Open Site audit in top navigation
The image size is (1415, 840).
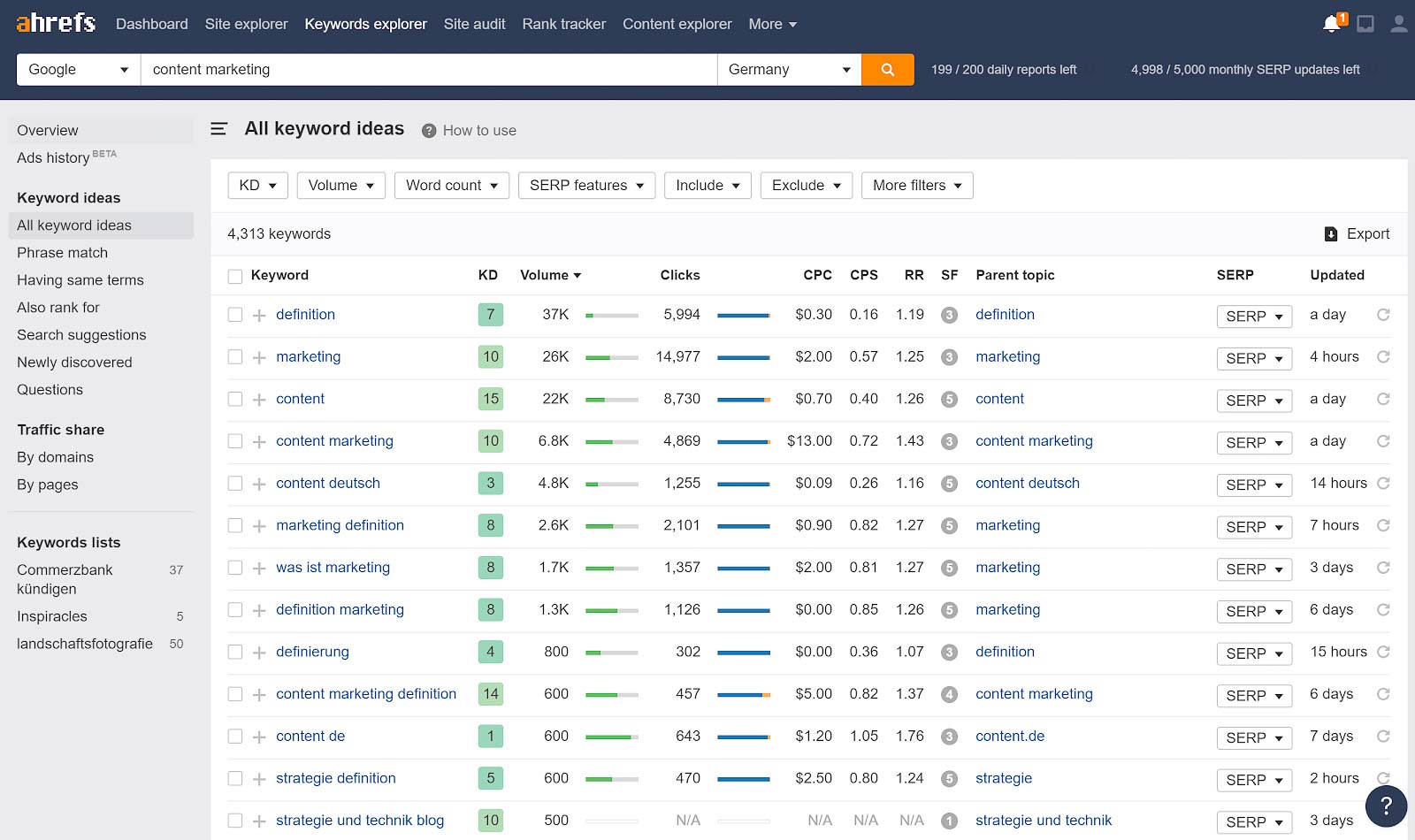[x=475, y=24]
